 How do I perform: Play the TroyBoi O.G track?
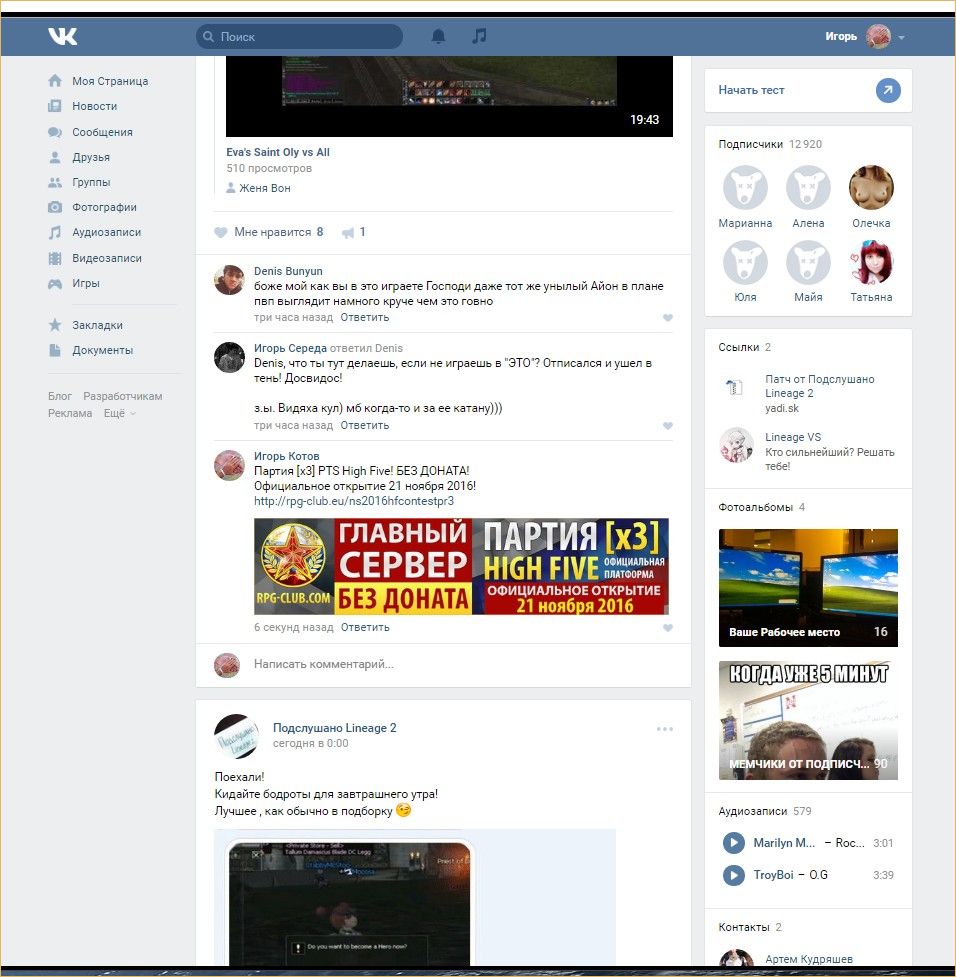[734, 875]
